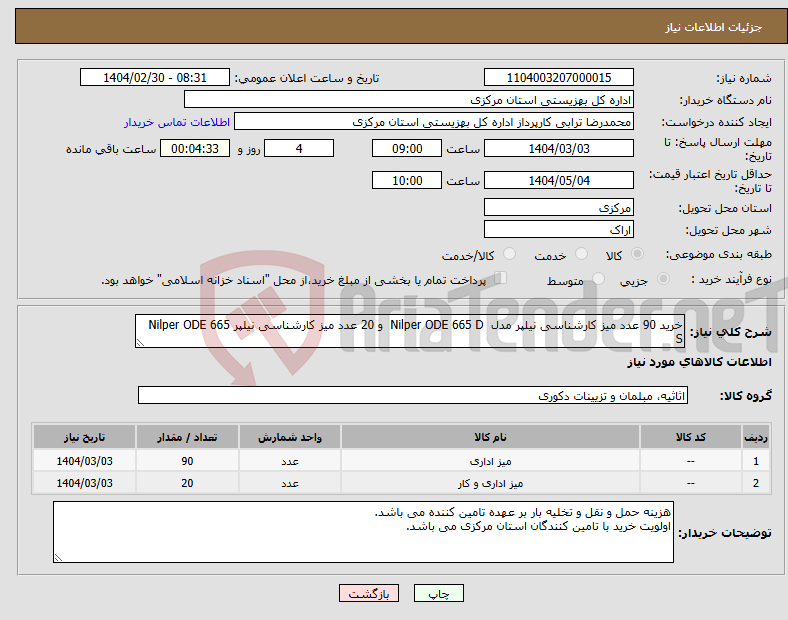Image resolution: width=788 pixels, height=620 pixels.
Task: Click the announcement date field 1404/02/30 - 08:31
Action: 155,77
